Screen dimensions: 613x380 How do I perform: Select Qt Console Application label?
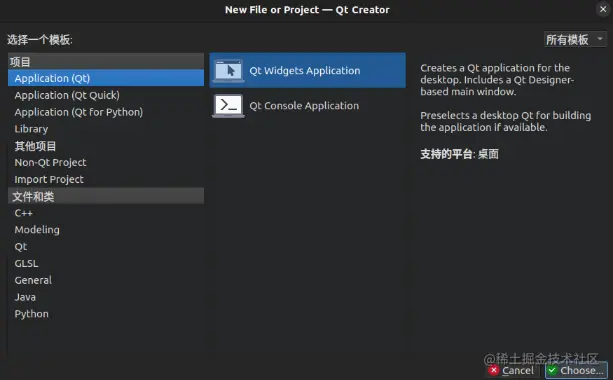pyautogui.click(x=304, y=106)
